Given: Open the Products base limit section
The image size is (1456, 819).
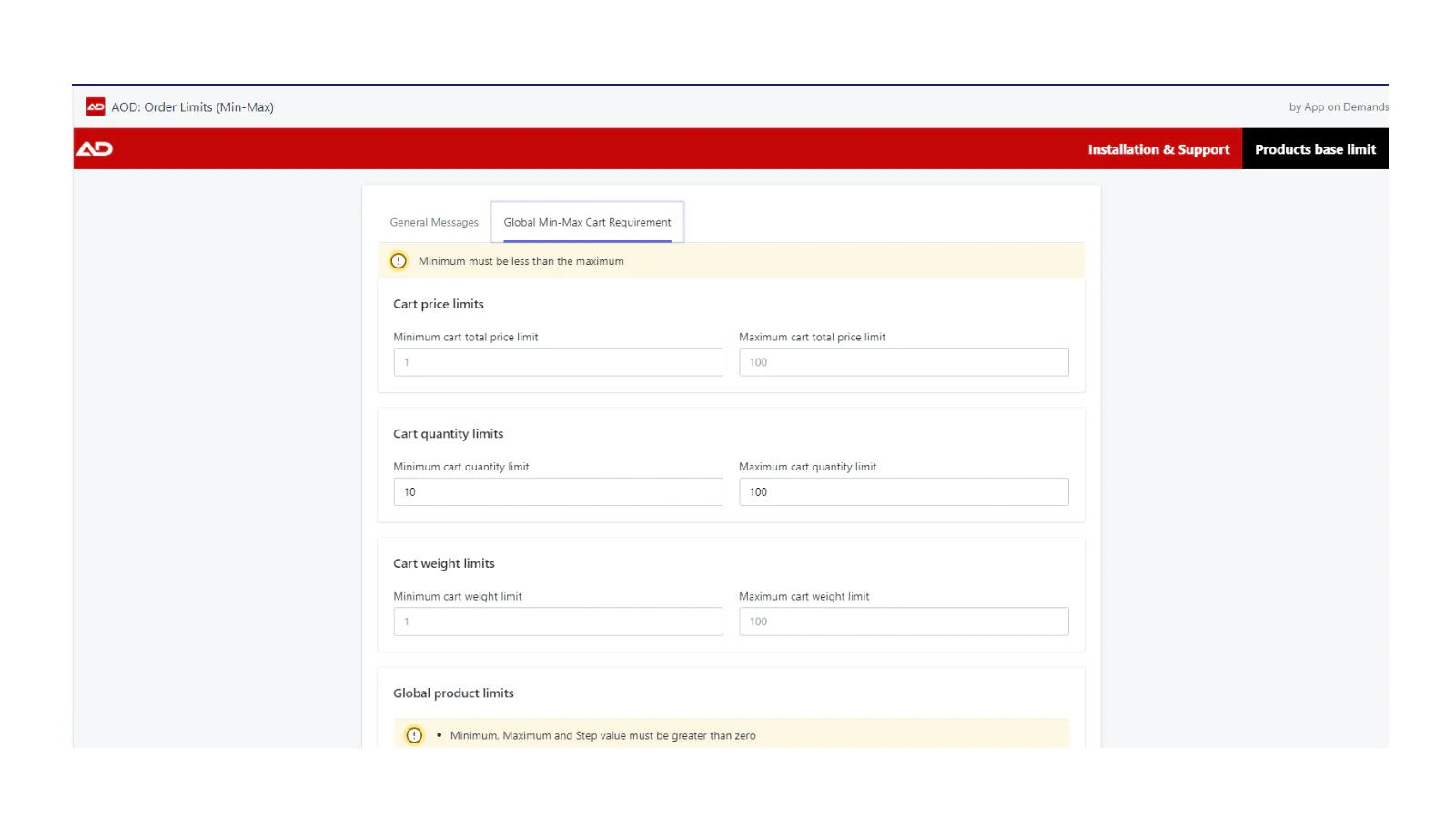Looking at the screenshot, I should (1315, 149).
